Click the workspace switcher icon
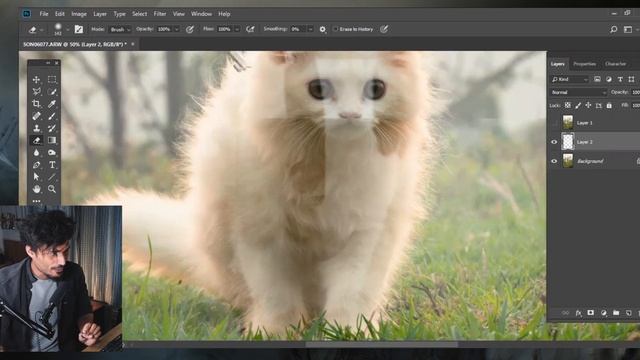 click(x=628, y=29)
